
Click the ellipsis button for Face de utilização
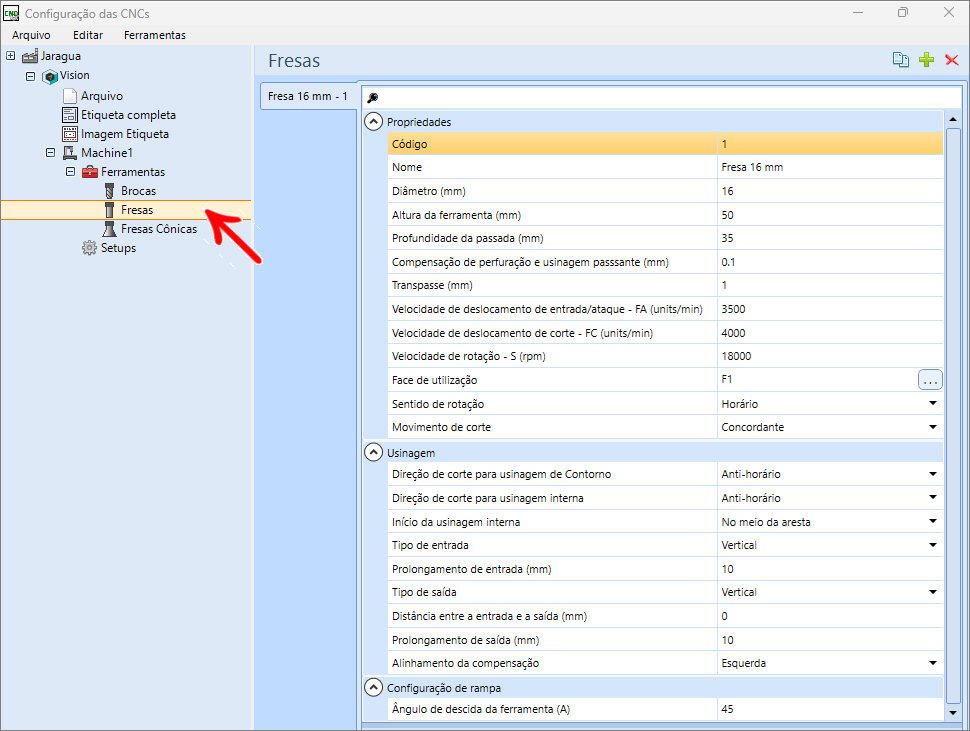click(930, 380)
